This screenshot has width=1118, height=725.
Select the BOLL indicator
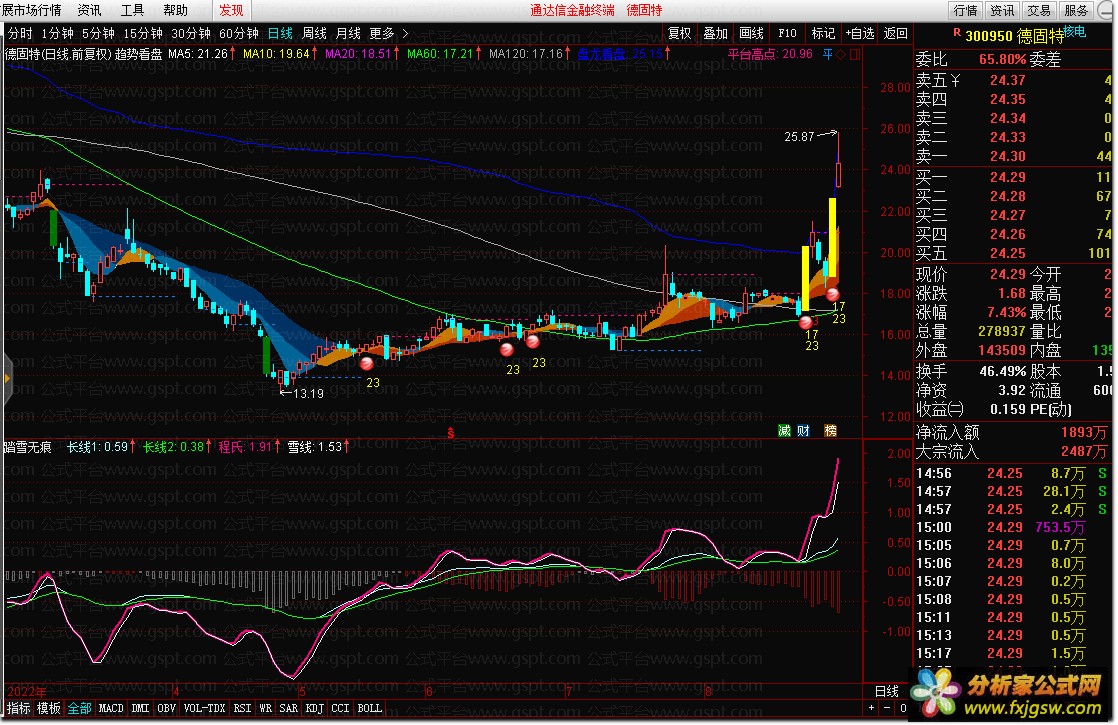coord(369,709)
